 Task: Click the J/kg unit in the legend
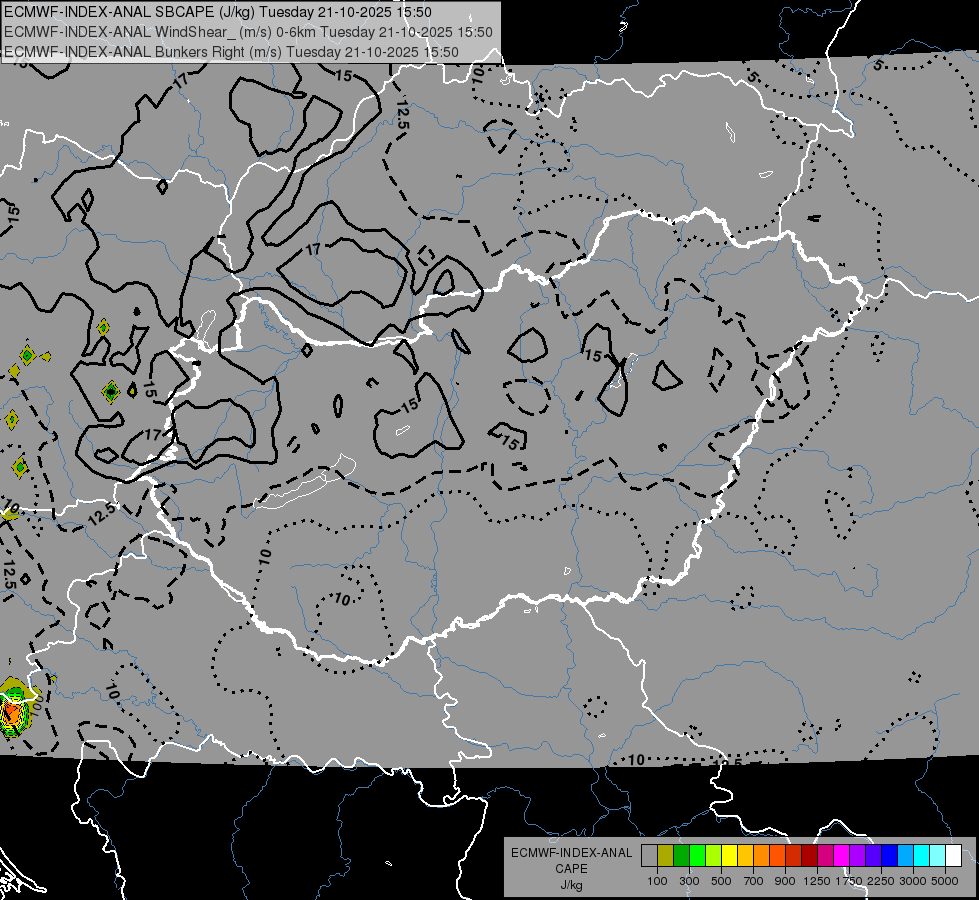(571, 885)
